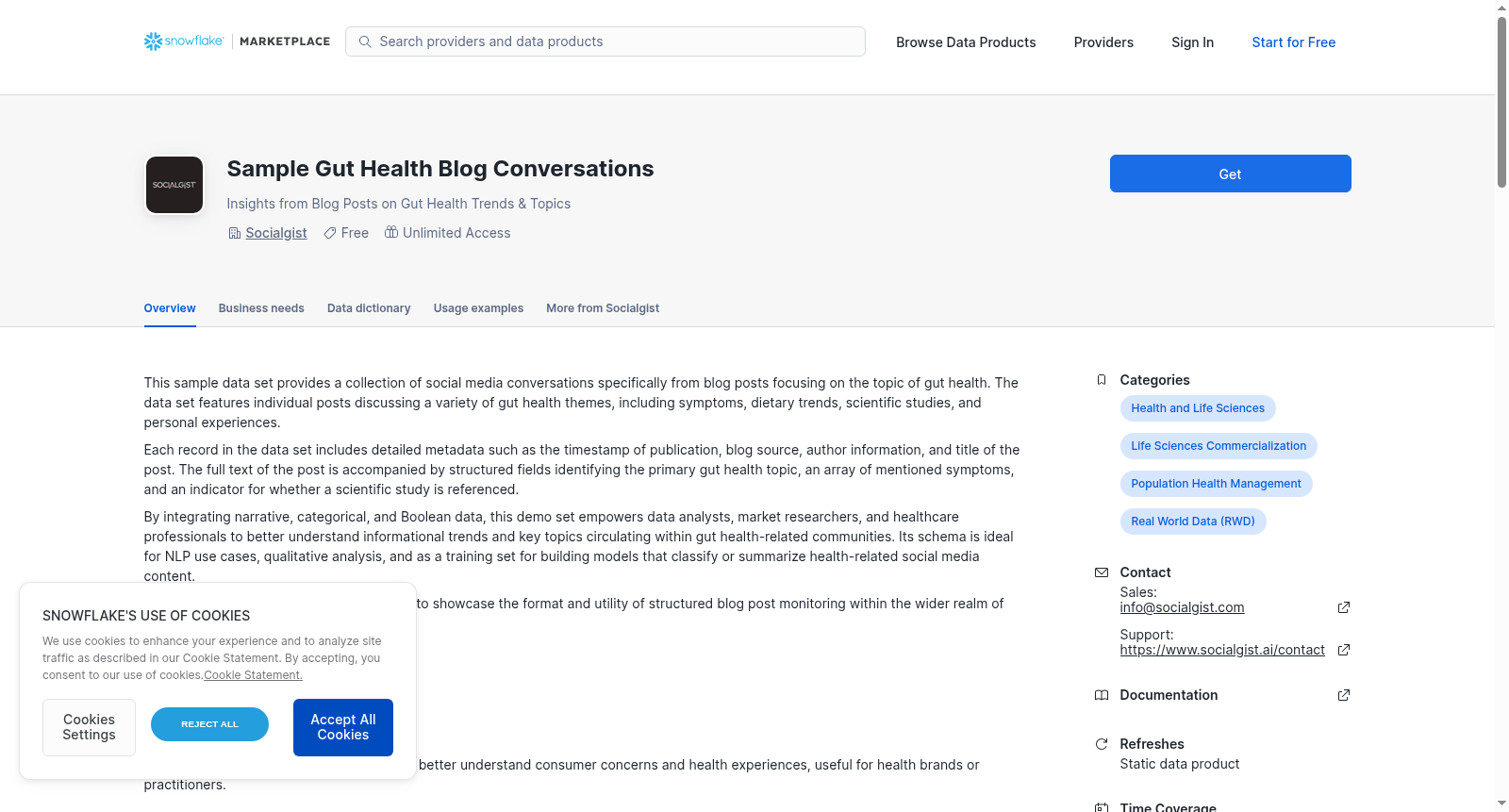Switch to the Business needs tab
The width and height of the screenshot is (1509, 812).
pyautogui.click(x=261, y=308)
